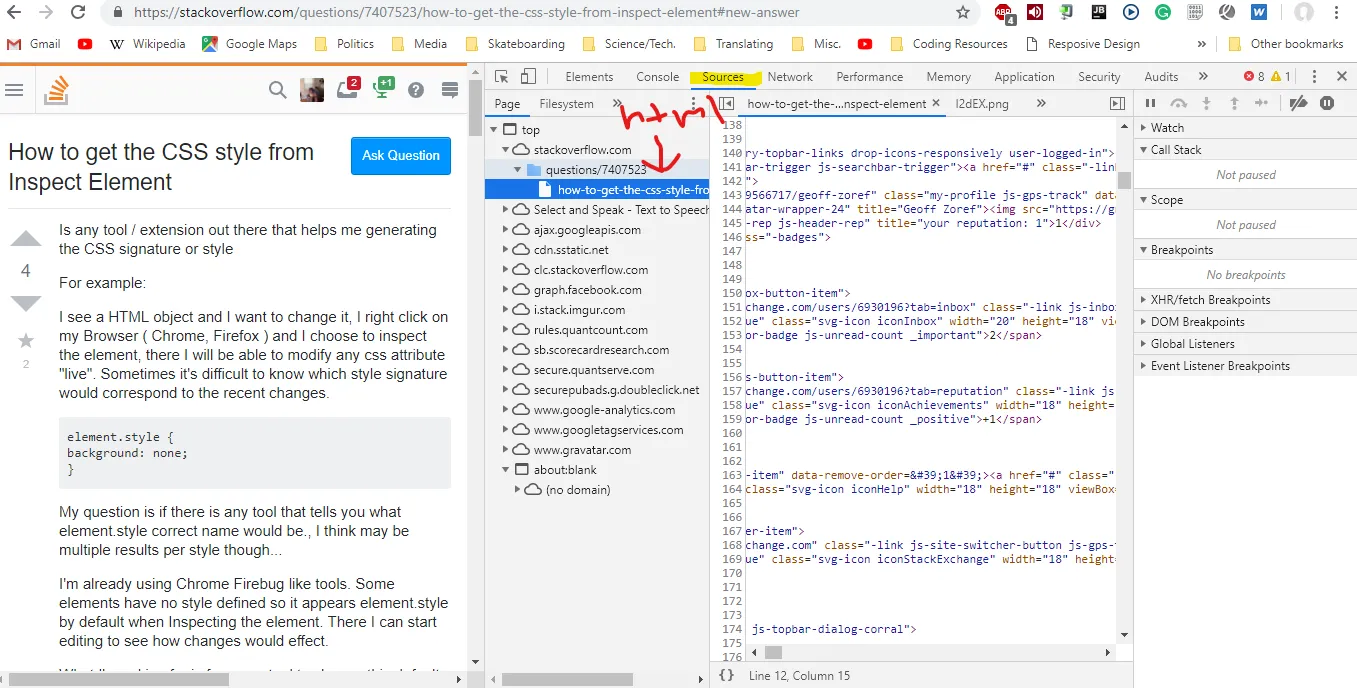The image size is (1357, 688).
Task: Click the AdBlock Plus extension icon
Action: click(1005, 13)
